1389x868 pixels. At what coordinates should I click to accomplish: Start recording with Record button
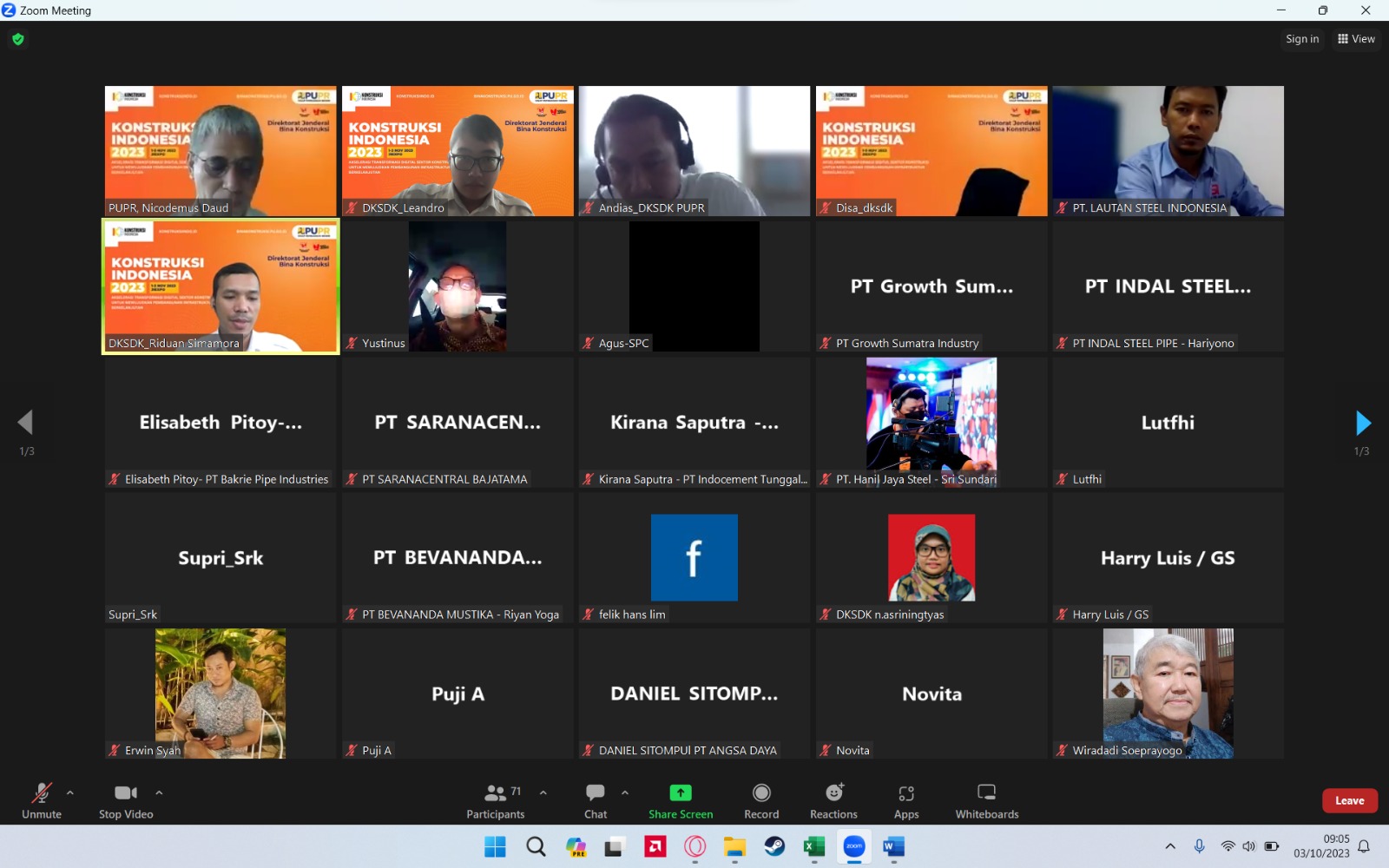coord(761,800)
